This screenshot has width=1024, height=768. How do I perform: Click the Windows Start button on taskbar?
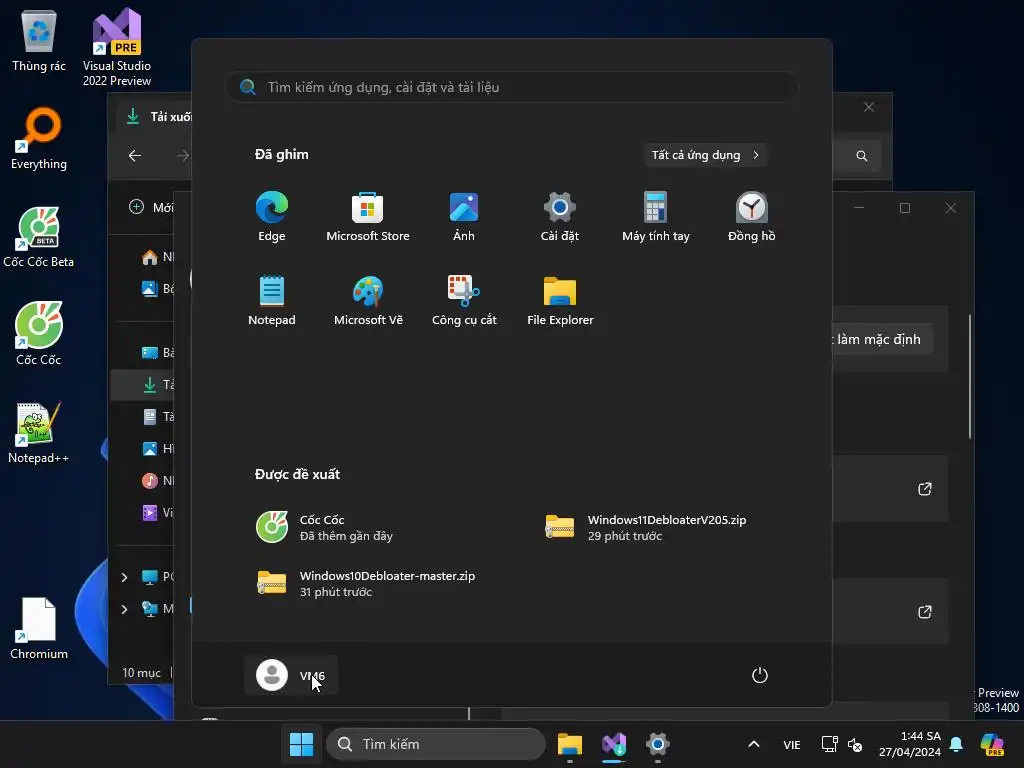point(301,744)
